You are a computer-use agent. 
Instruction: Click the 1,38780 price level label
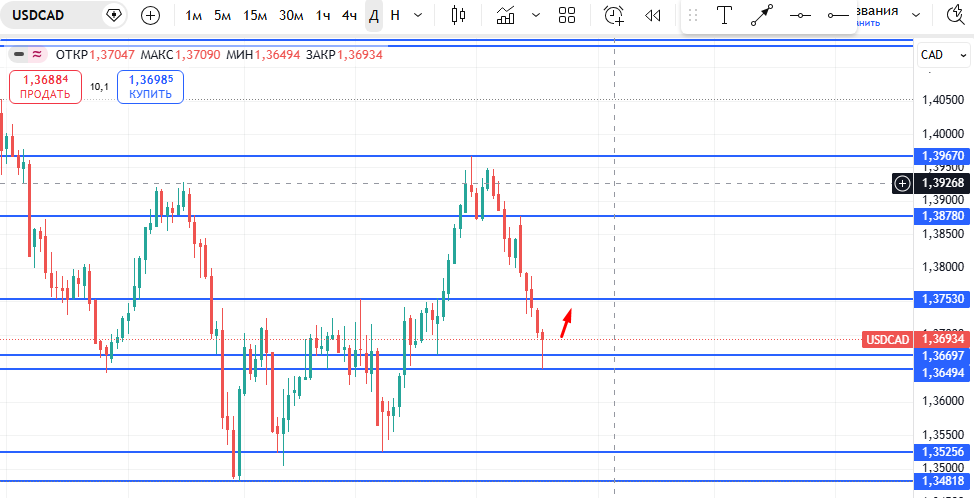[942, 216]
